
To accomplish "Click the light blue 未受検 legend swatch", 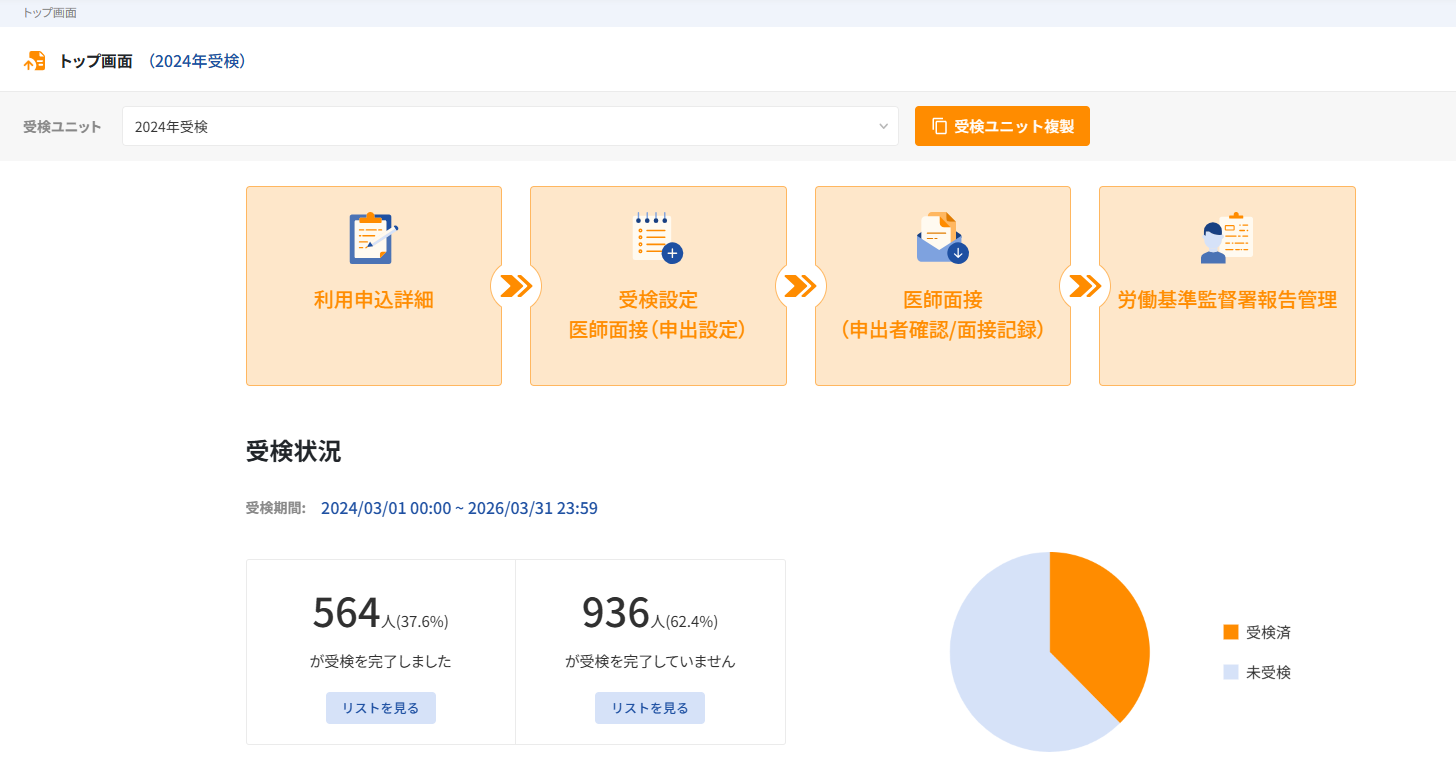I will (1231, 672).
